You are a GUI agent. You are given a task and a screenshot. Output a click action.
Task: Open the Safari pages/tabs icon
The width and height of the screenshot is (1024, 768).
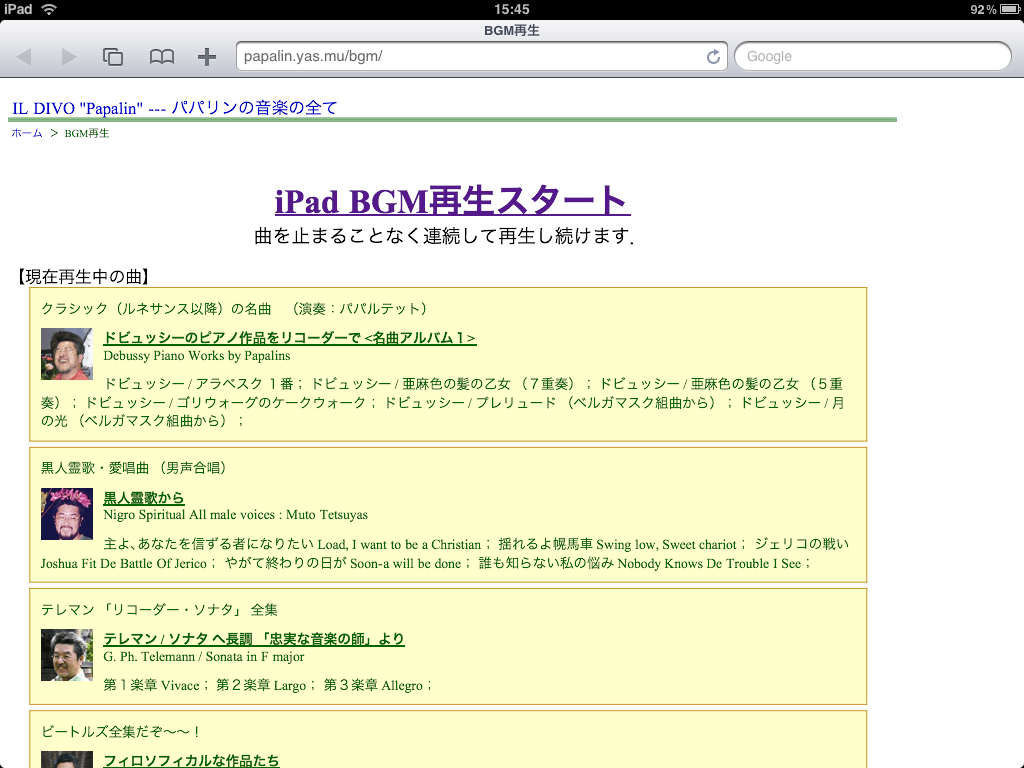(x=113, y=57)
